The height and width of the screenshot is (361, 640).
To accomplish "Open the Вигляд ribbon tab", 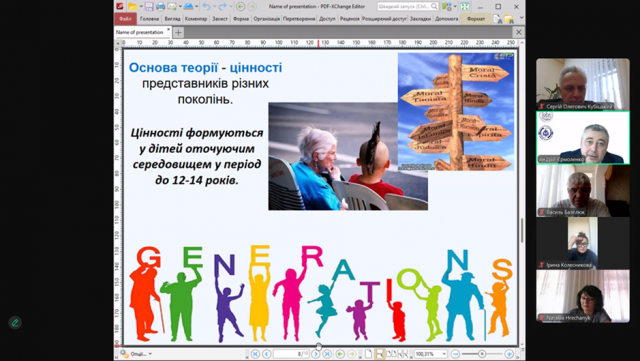I will [x=172, y=19].
